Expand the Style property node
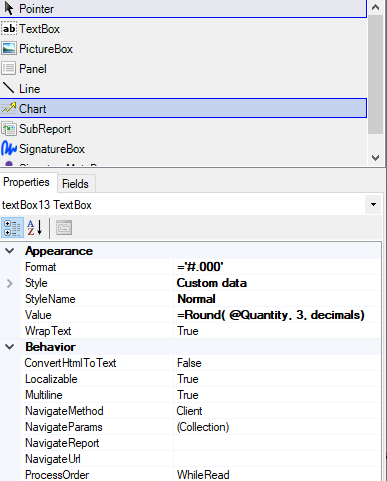Viewport: 387px width, 481px height. (10, 283)
